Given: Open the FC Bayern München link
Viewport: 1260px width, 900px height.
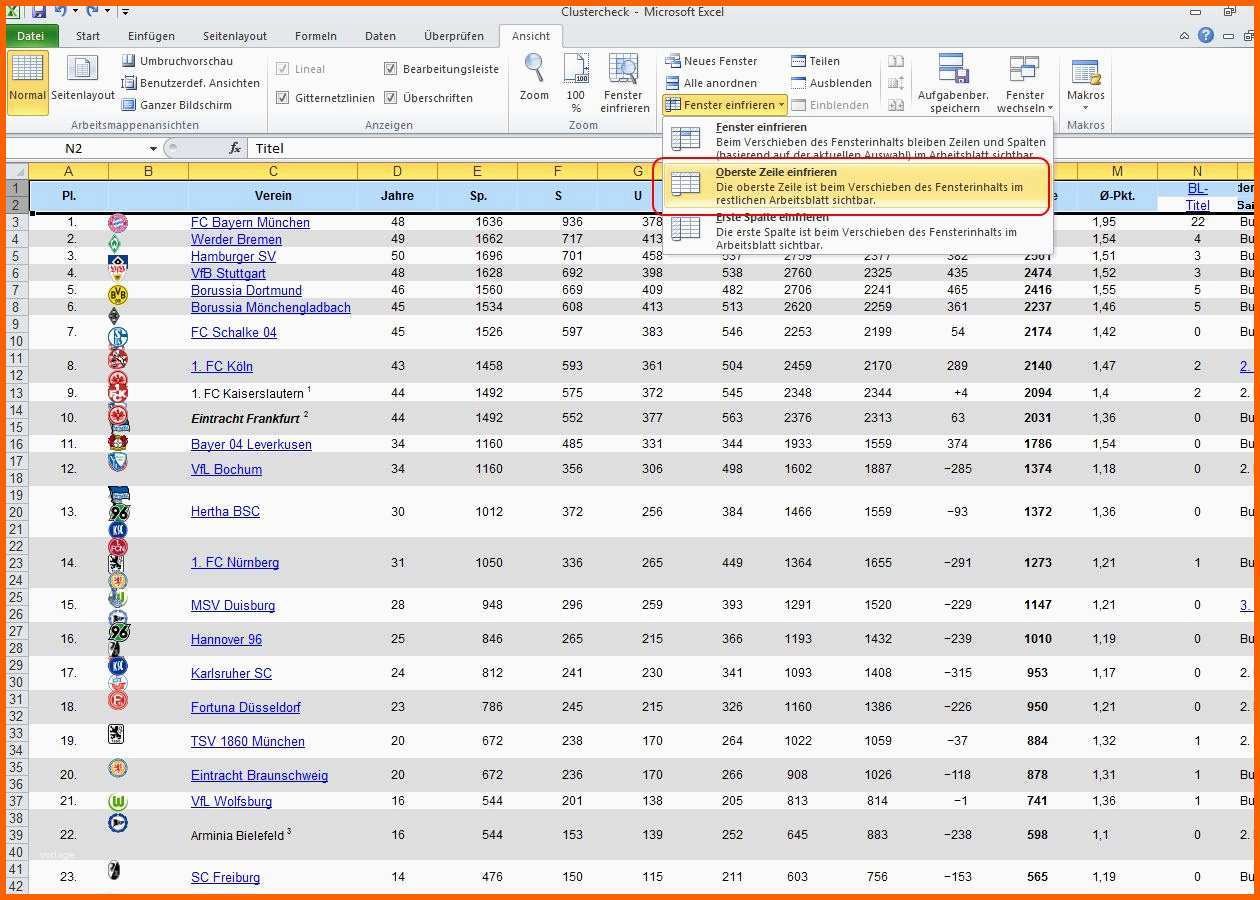Looking at the screenshot, I should coord(250,222).
